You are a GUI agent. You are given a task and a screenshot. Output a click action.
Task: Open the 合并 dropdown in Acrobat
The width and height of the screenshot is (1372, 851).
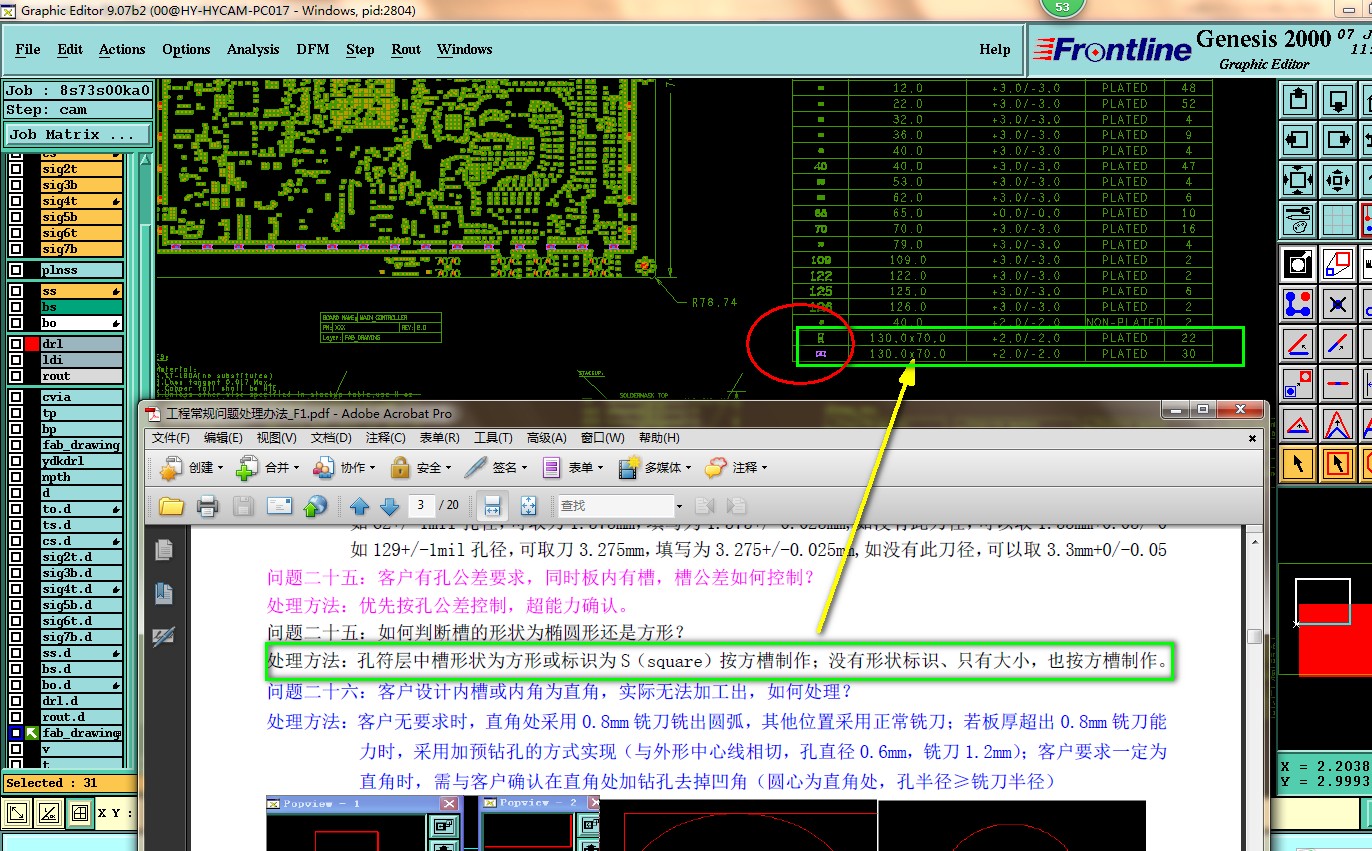click(x=268, y=467)
